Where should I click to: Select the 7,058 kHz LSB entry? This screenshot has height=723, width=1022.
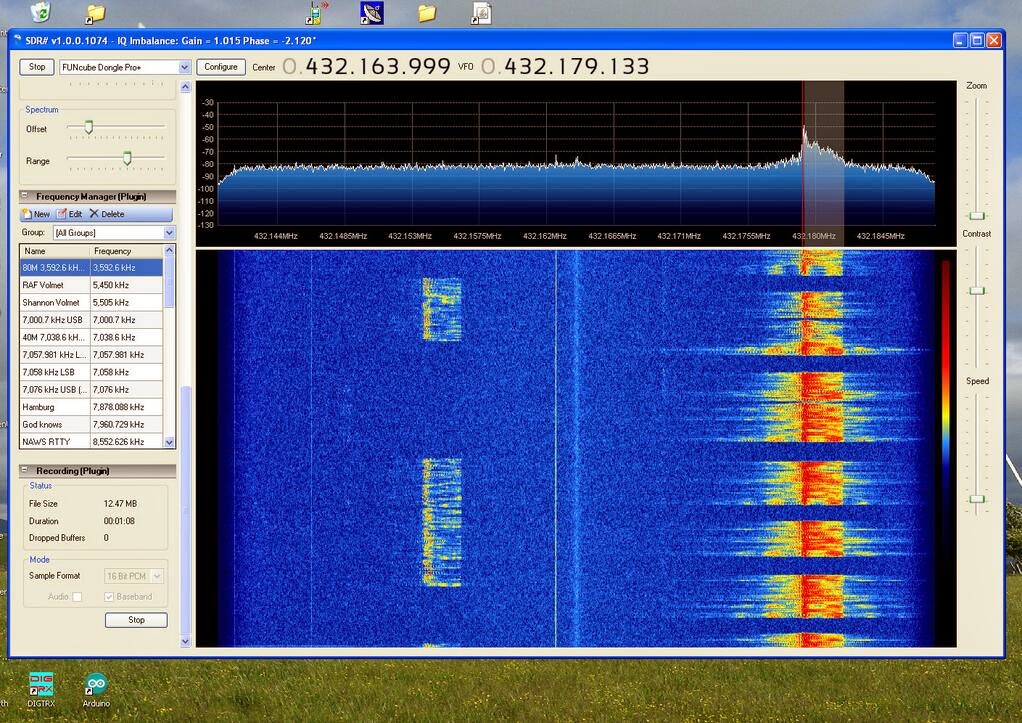91,372
